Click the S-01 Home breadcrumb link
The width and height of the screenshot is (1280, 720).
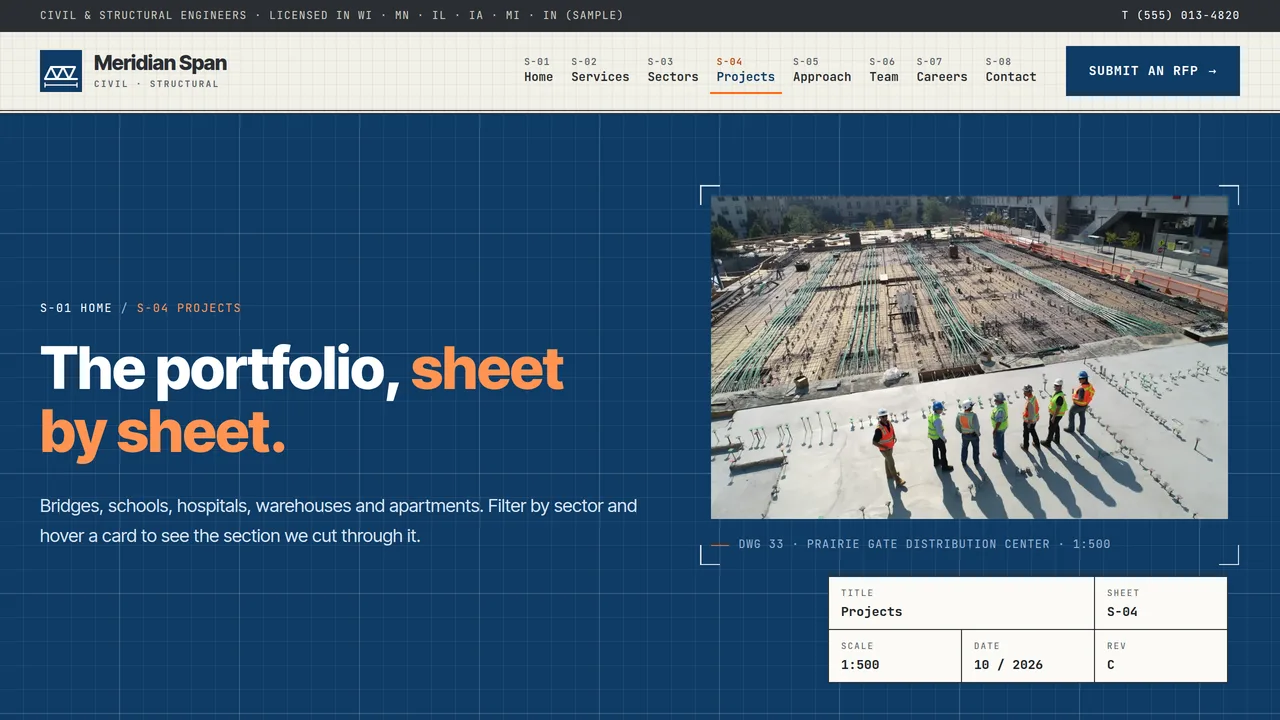(76, 308)
